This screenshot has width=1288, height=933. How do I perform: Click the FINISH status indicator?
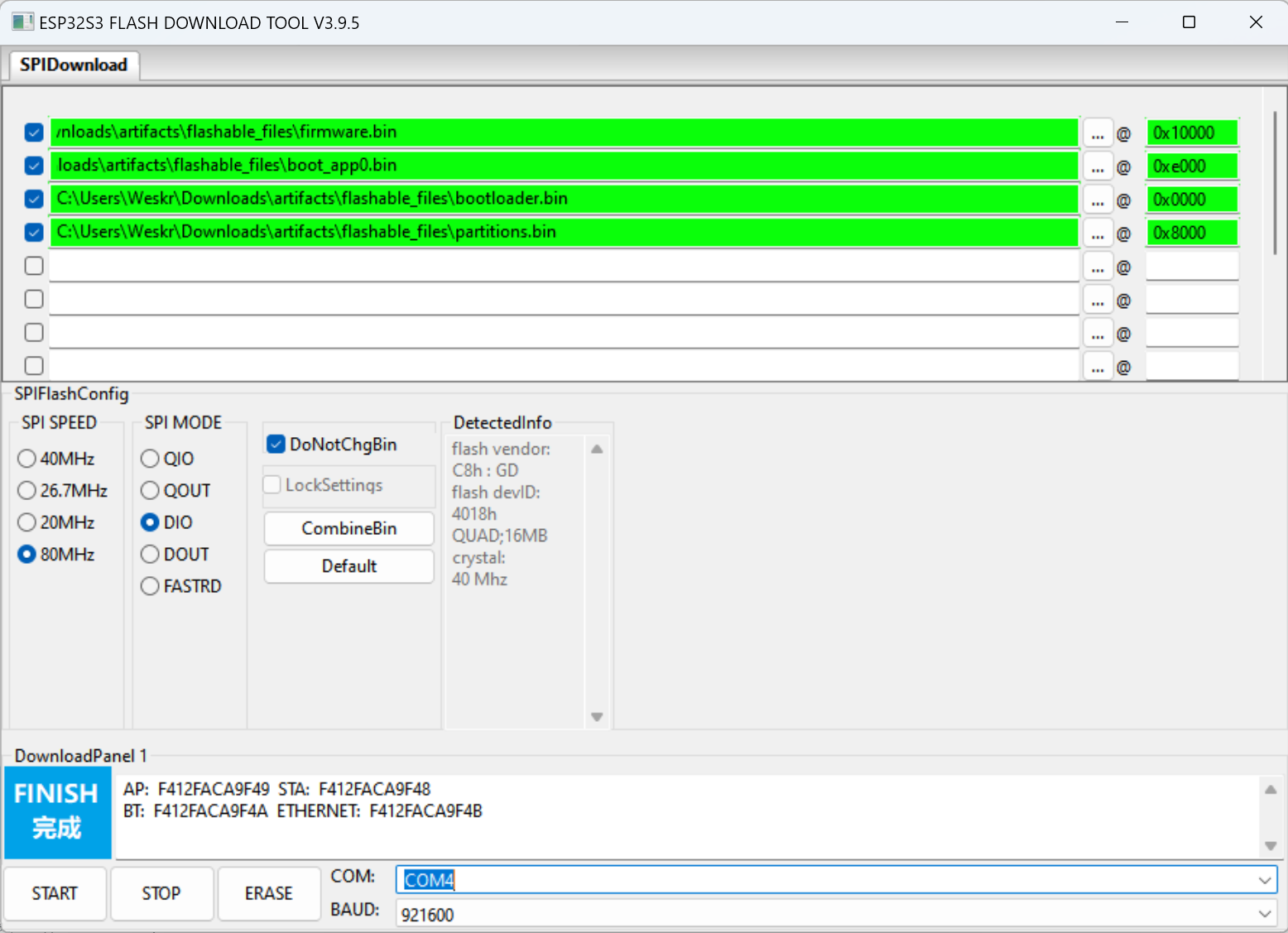click(58, 812)
